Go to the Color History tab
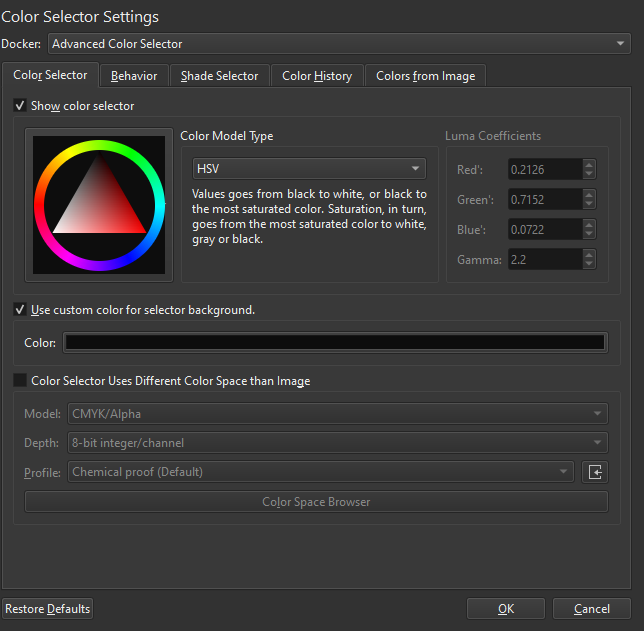Viewport: 644px width, 631px height. (x=317, y=76)
